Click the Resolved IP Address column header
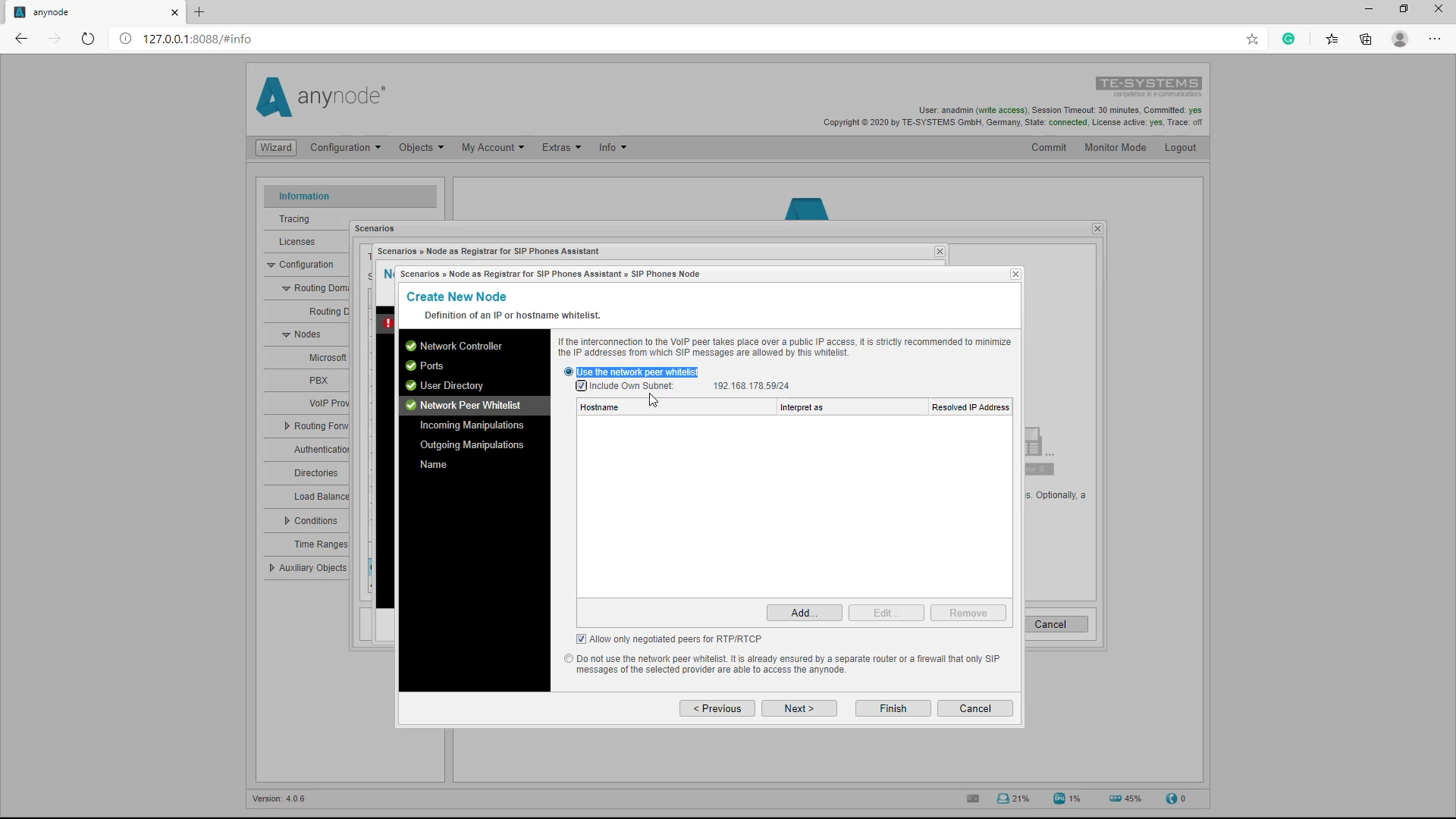 point(970,407)
